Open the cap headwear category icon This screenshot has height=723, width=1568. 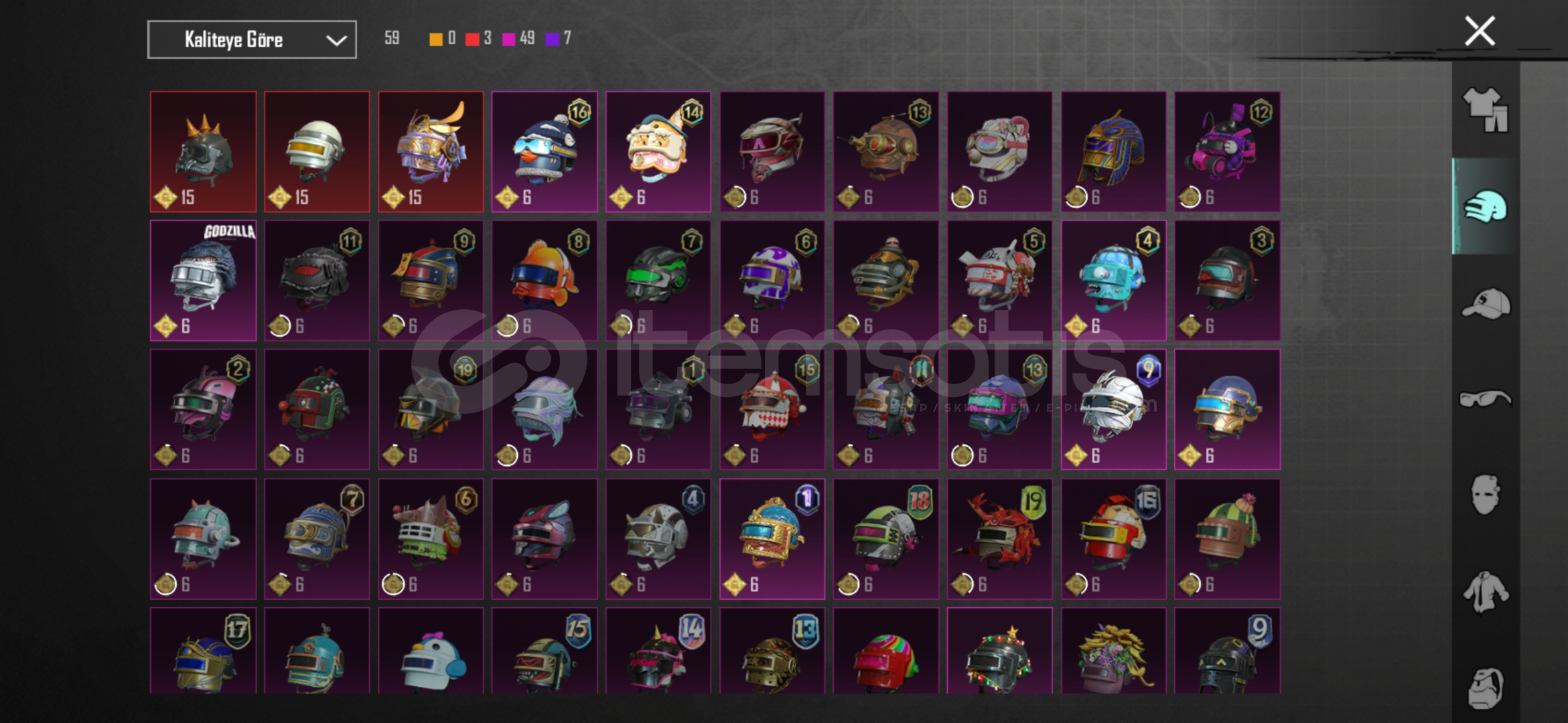click(1485, 303)
